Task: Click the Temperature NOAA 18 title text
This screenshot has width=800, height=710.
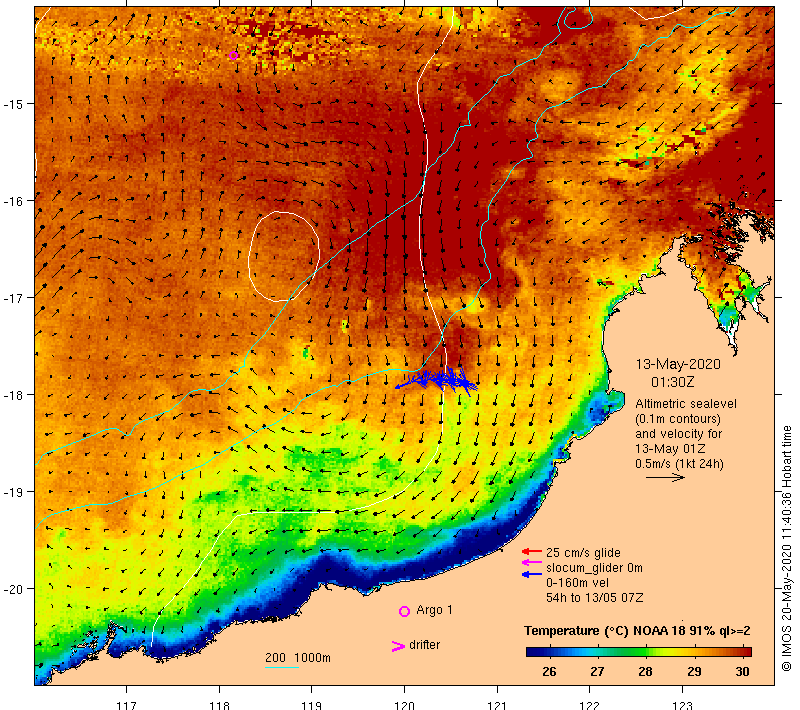Action: coord(637,631)
